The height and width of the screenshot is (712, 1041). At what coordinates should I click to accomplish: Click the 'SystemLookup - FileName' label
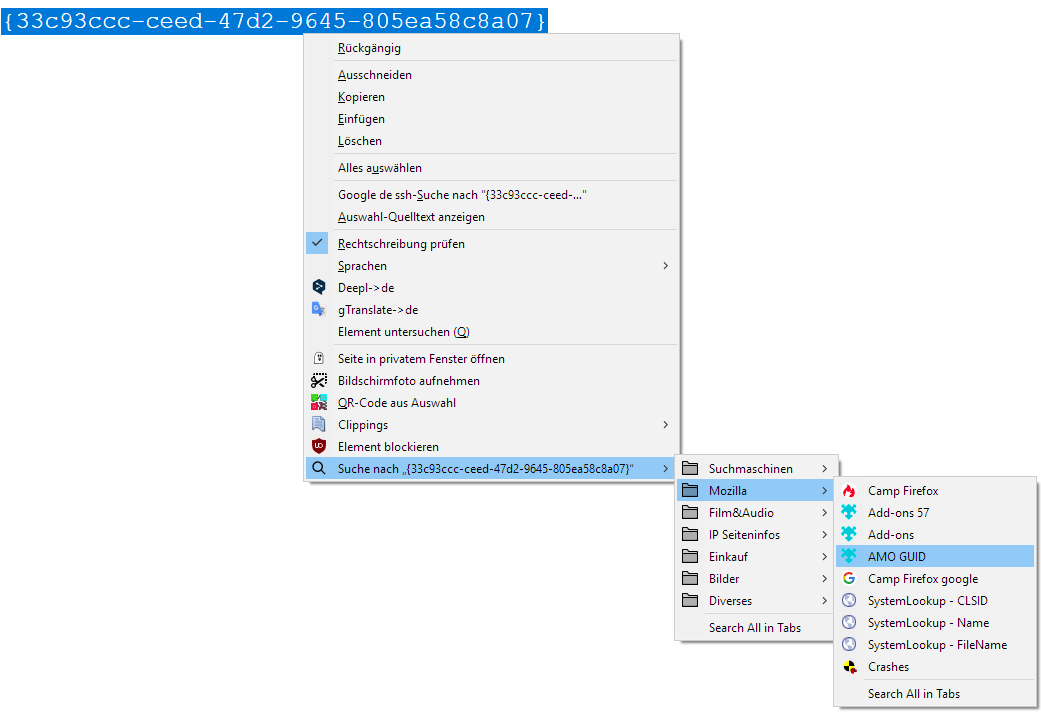pyautogui.click(x=937, y=644)
